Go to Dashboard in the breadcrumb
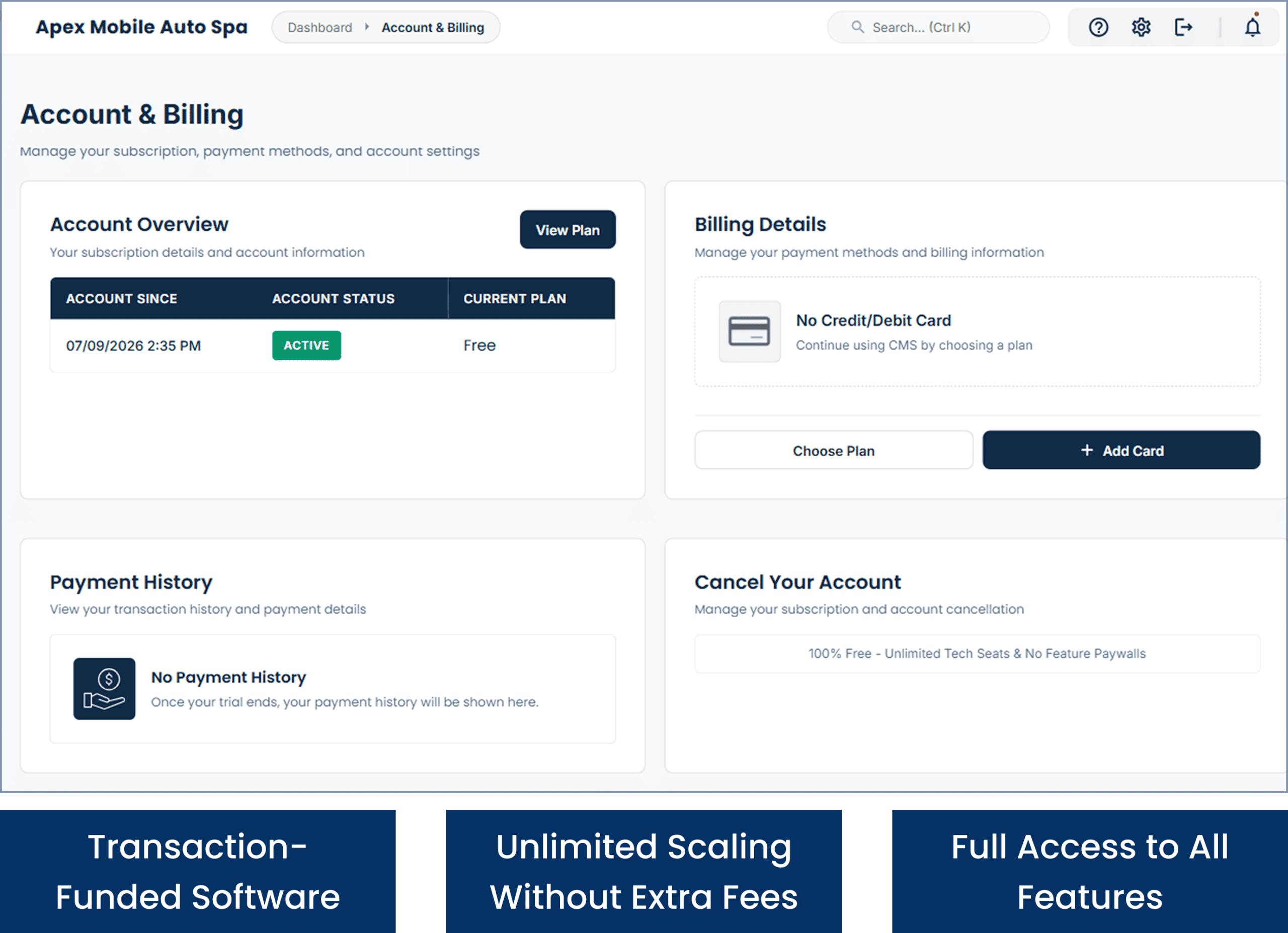This screenshot has width=1288, height=933. point(319,27)
